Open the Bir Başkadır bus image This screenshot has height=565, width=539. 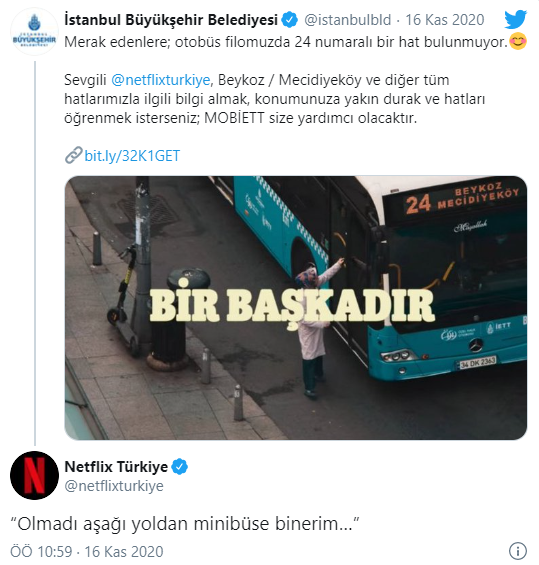coord(296,308)
